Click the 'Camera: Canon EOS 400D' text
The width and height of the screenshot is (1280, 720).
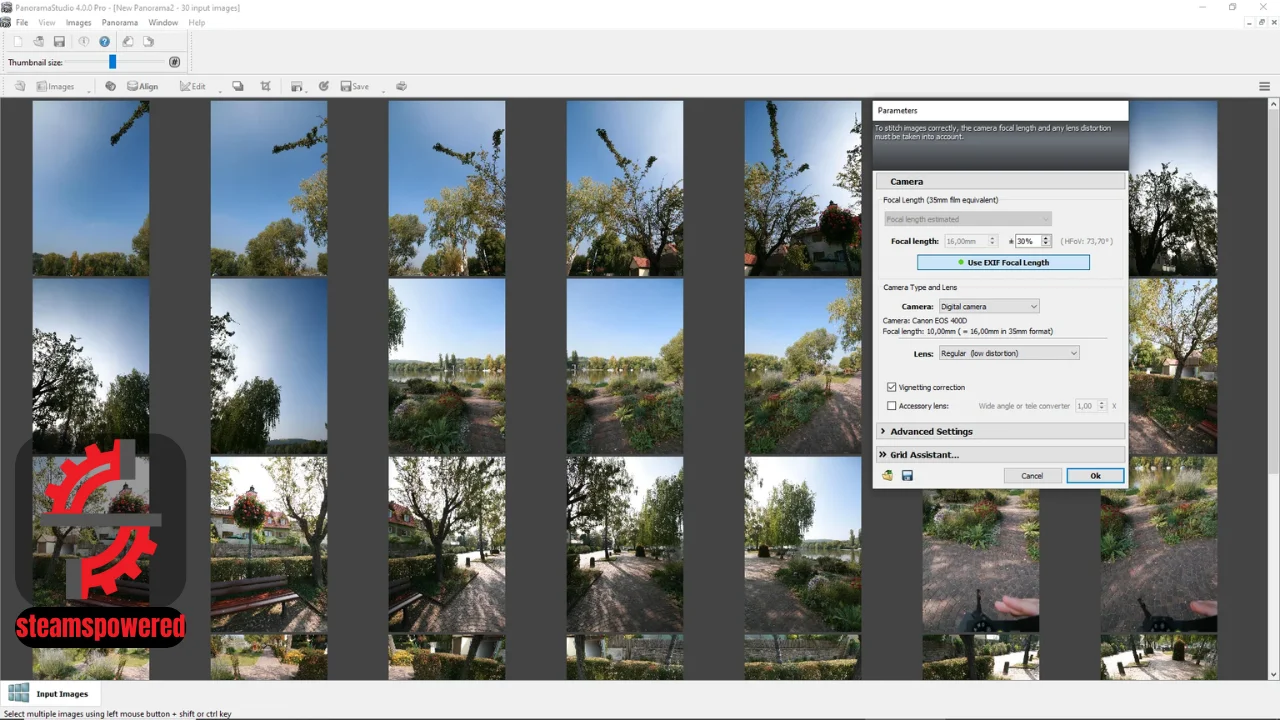coord(925,321)
